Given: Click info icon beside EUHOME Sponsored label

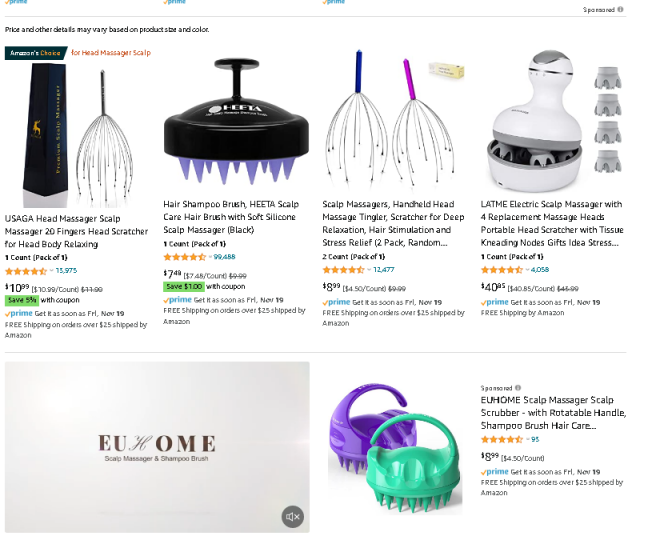Looking at the screenshot, I should point(518,388).
